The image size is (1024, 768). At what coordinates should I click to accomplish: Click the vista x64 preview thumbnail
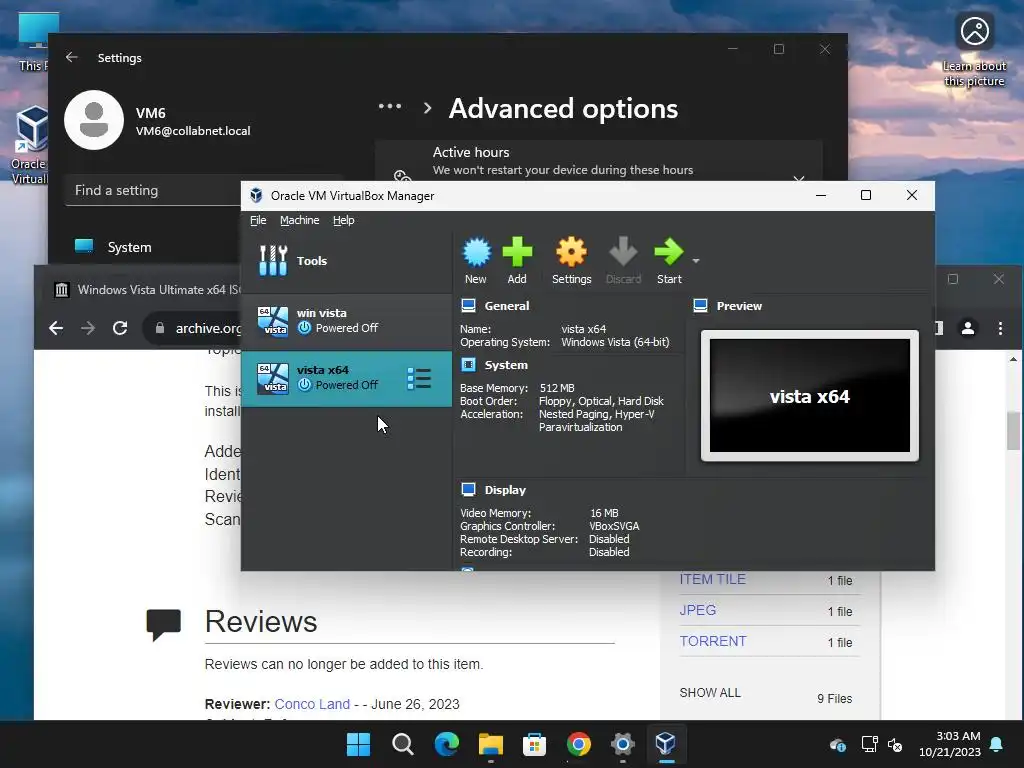(x=810, y=396)
